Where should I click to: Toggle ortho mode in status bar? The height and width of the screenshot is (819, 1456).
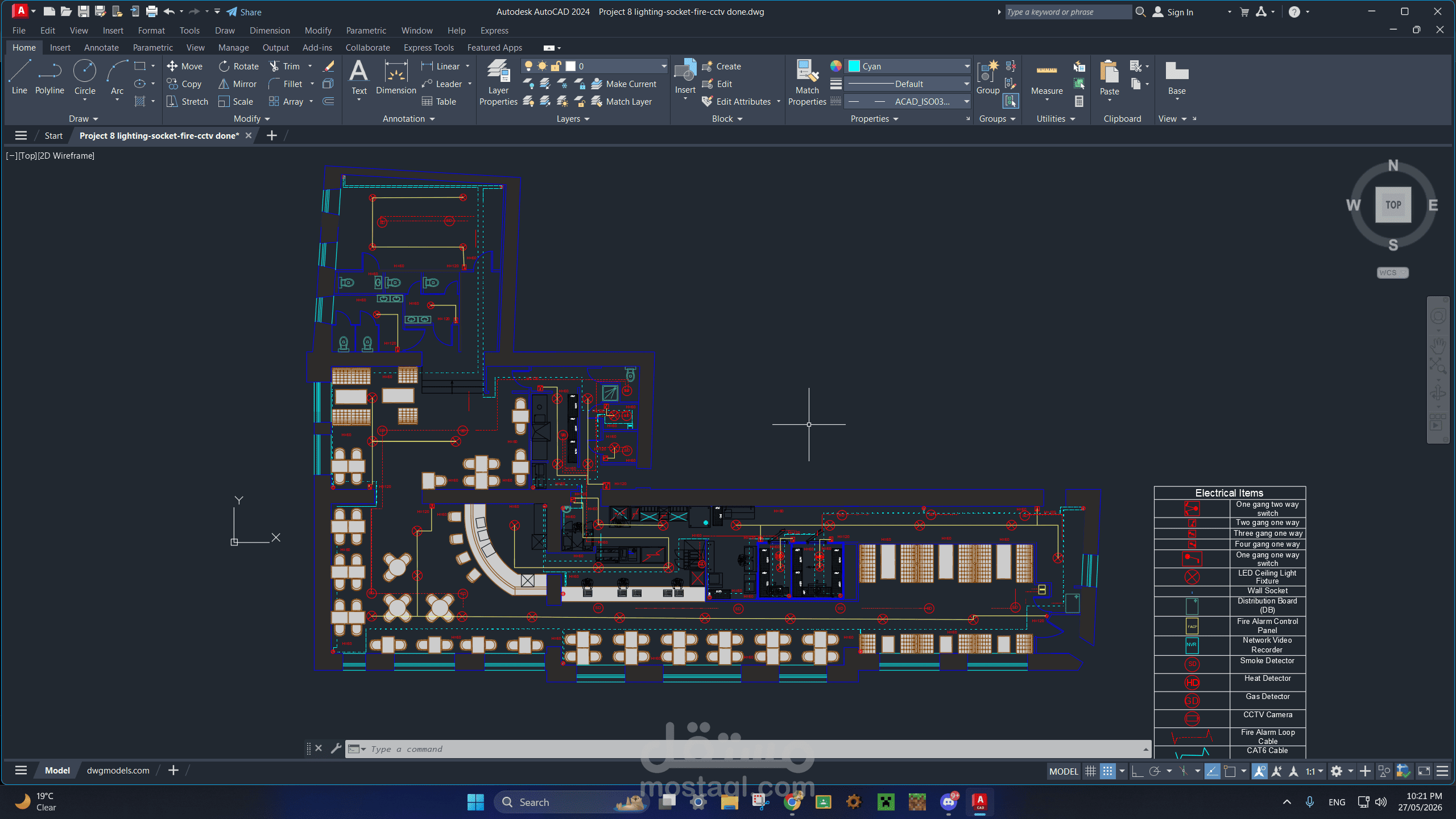(x=1137, y=771)
